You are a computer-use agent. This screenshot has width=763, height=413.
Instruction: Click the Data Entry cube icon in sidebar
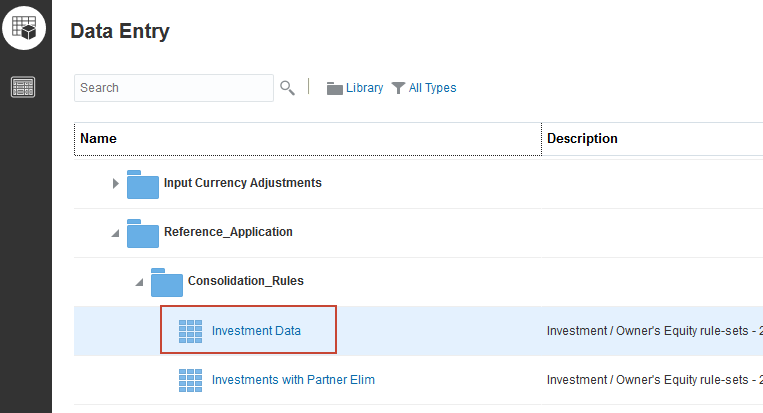25,27
